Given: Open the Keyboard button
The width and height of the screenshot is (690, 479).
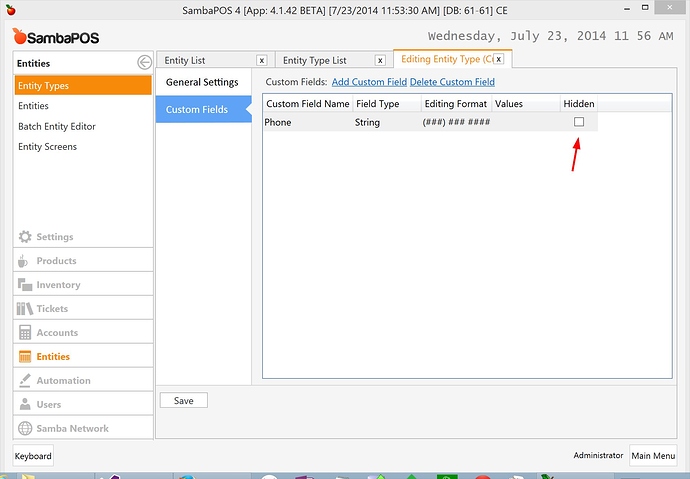Looking at the screenshot, I should tap(33, 456).
